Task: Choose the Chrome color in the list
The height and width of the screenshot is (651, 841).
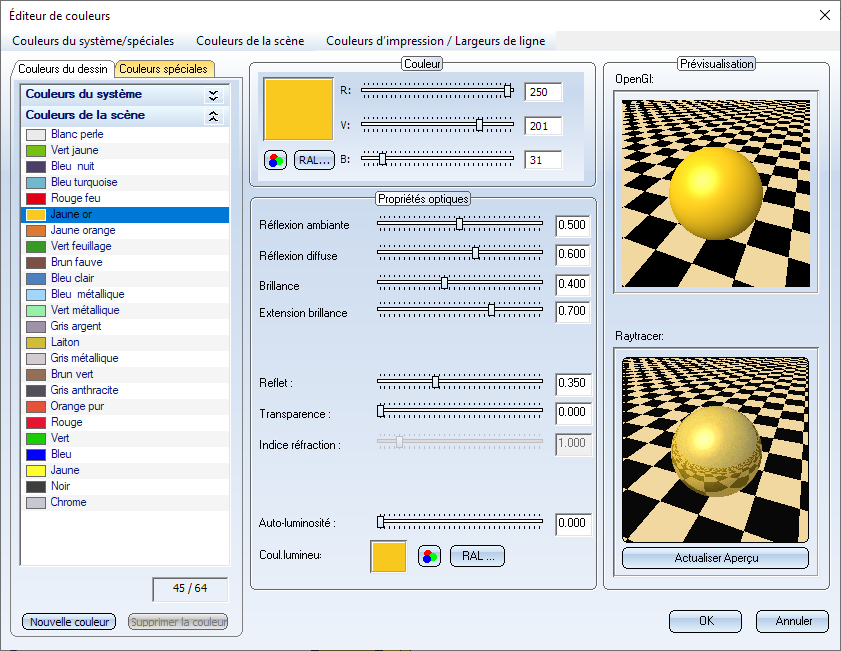Action: 68,502
